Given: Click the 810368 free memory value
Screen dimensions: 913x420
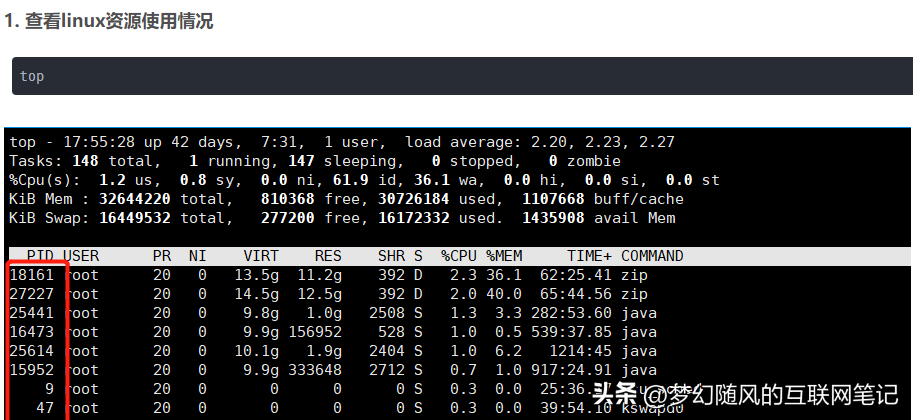Looking at the screenshot, I should tap(287, 199).
